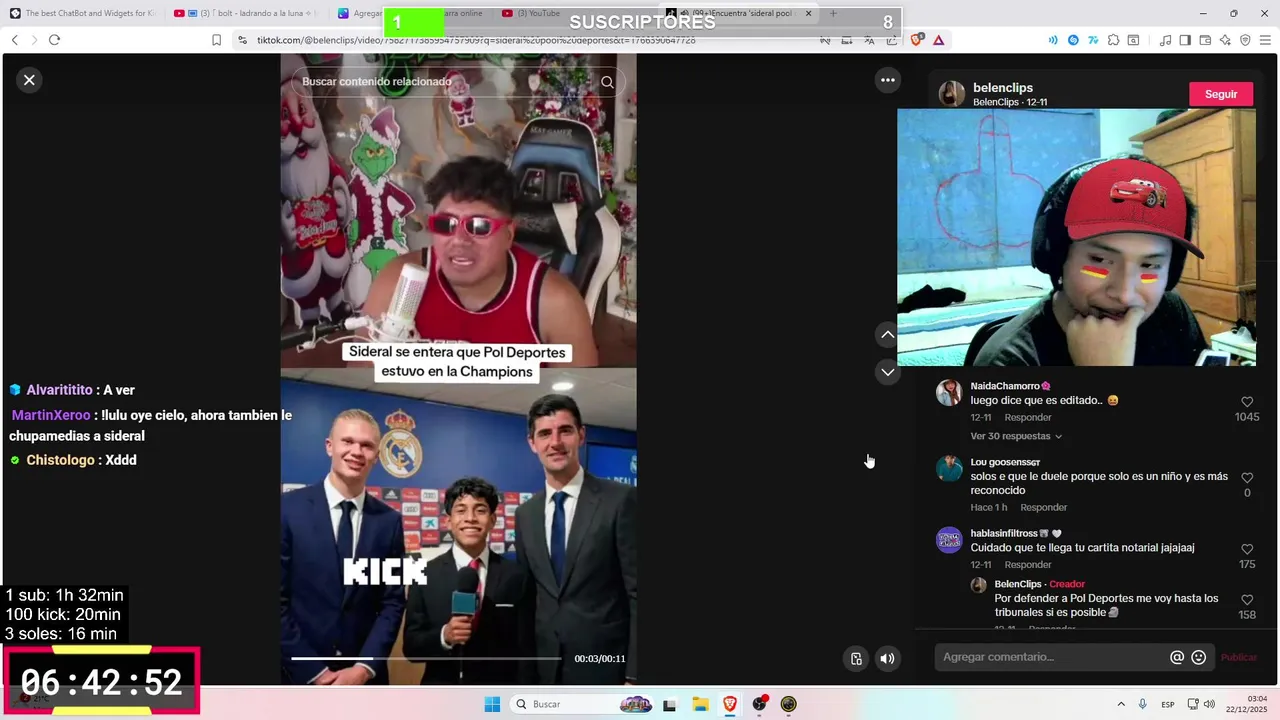This screenshot has width=1280, height=720.
Task: Open File Explorer from the taskbar
Action: point(700,704)
